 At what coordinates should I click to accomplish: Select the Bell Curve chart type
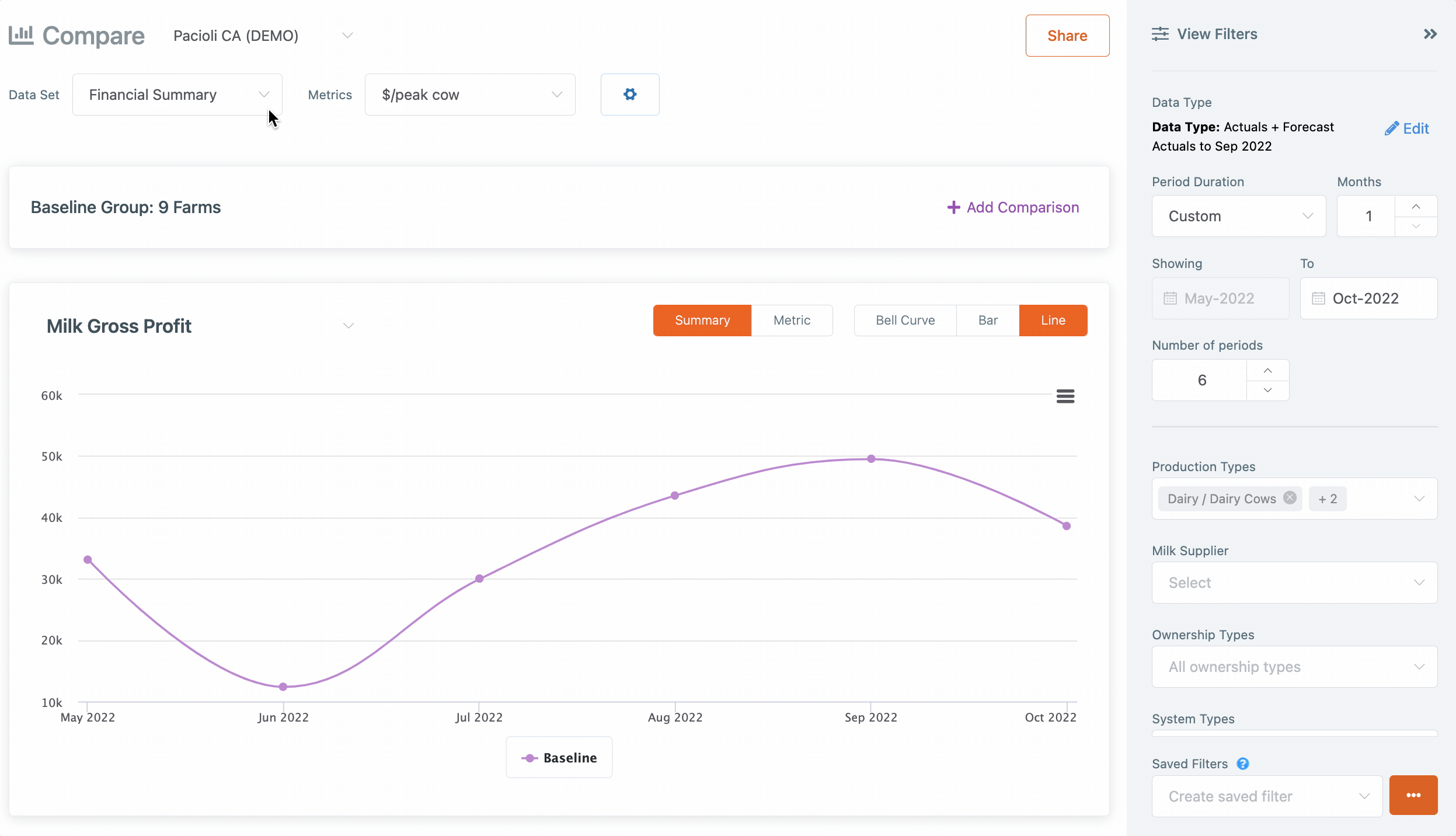(x=905, y=320)
